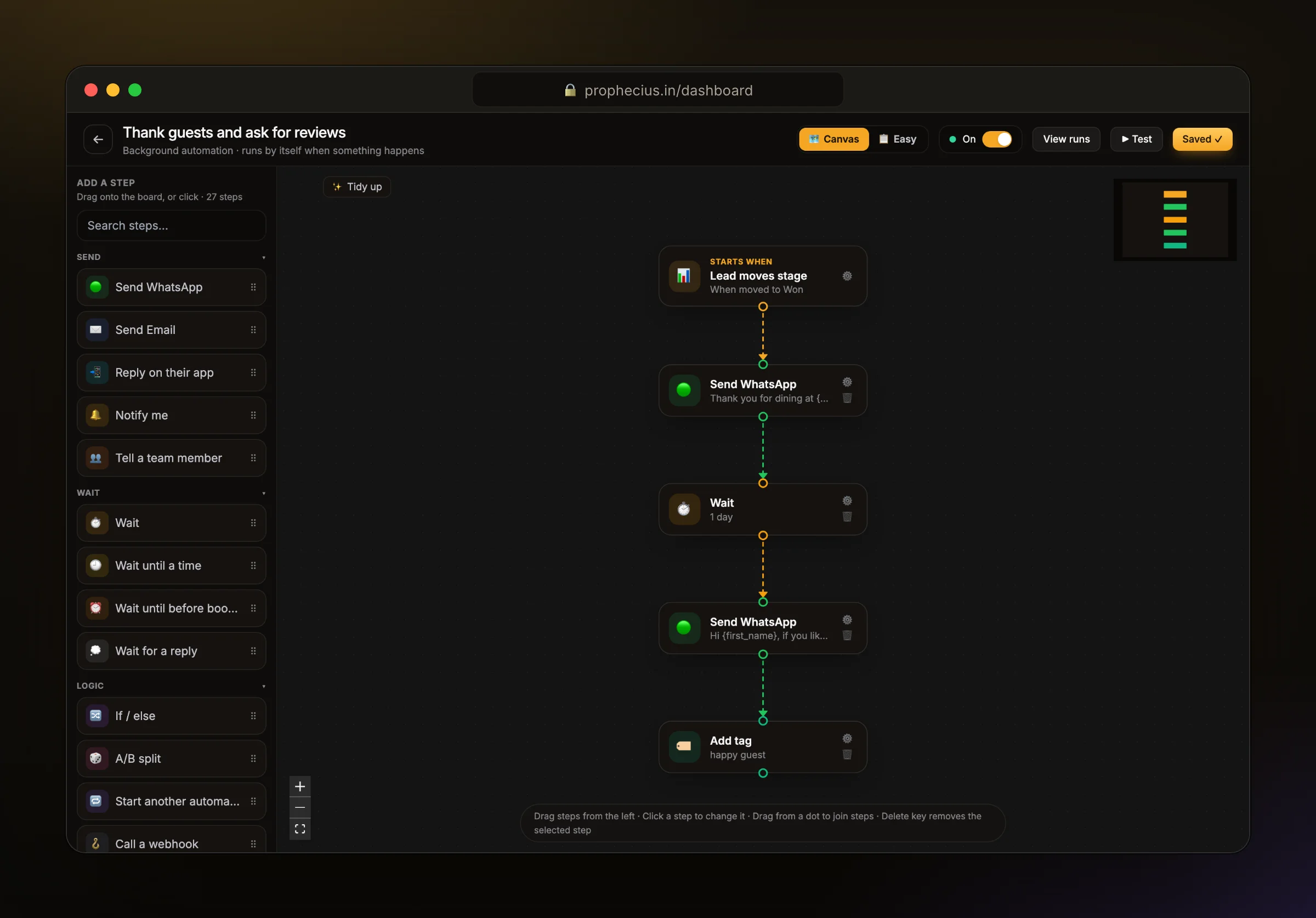Add Wait until a time step
The height and width of the screenshot is (918, 1316).
[172, 566]
